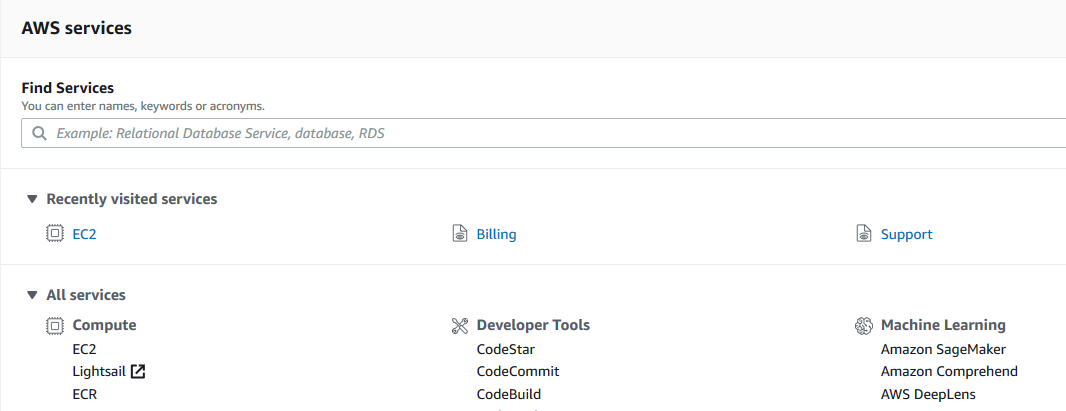Open Billing from Recently visited services
Viewport: 1066px width, 411px height.
tap(496, 234)
